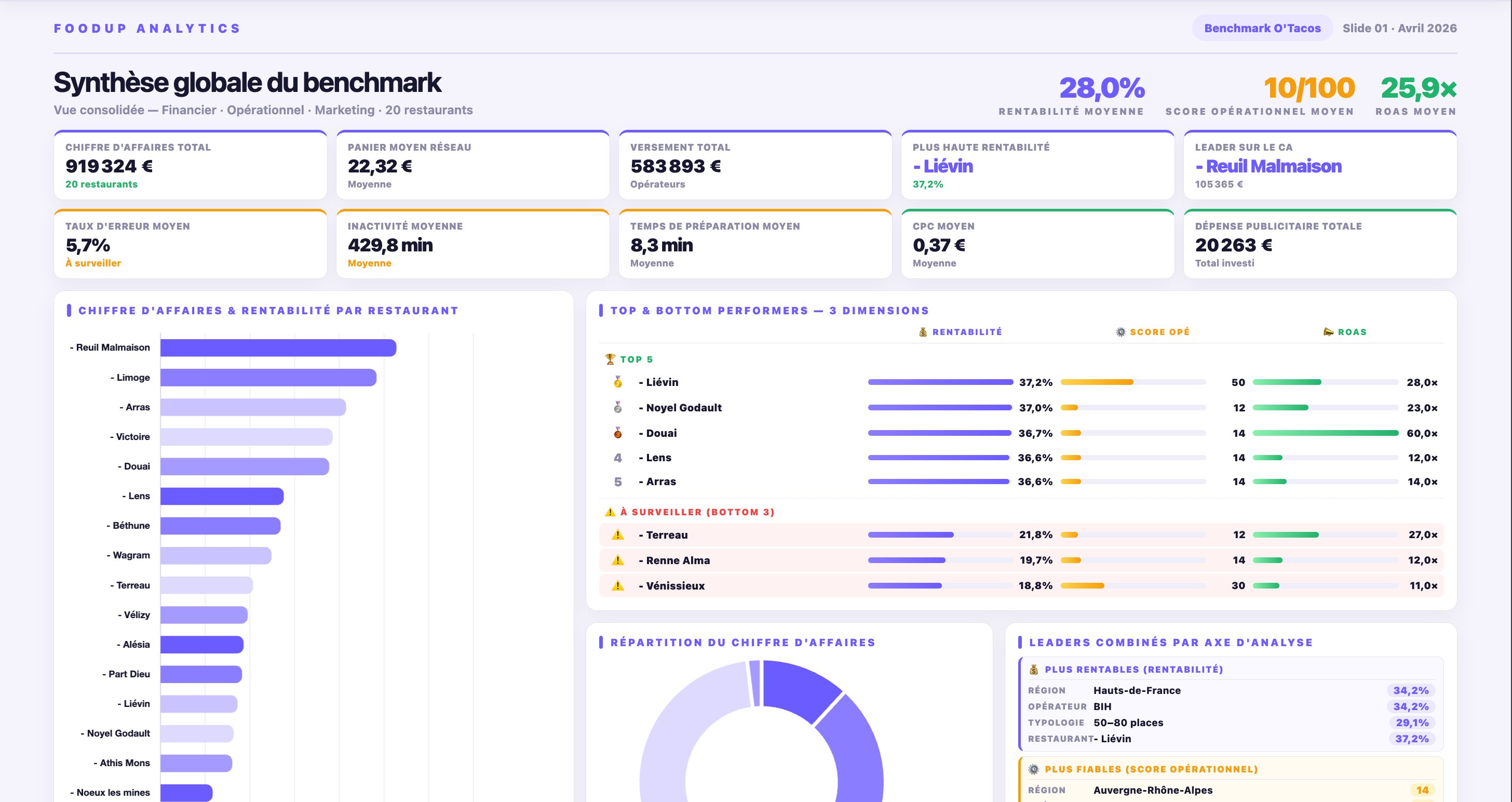Open the Taux d'erreur moyen card
This screenshot has width=1512, height=802.
click(190, 244)
